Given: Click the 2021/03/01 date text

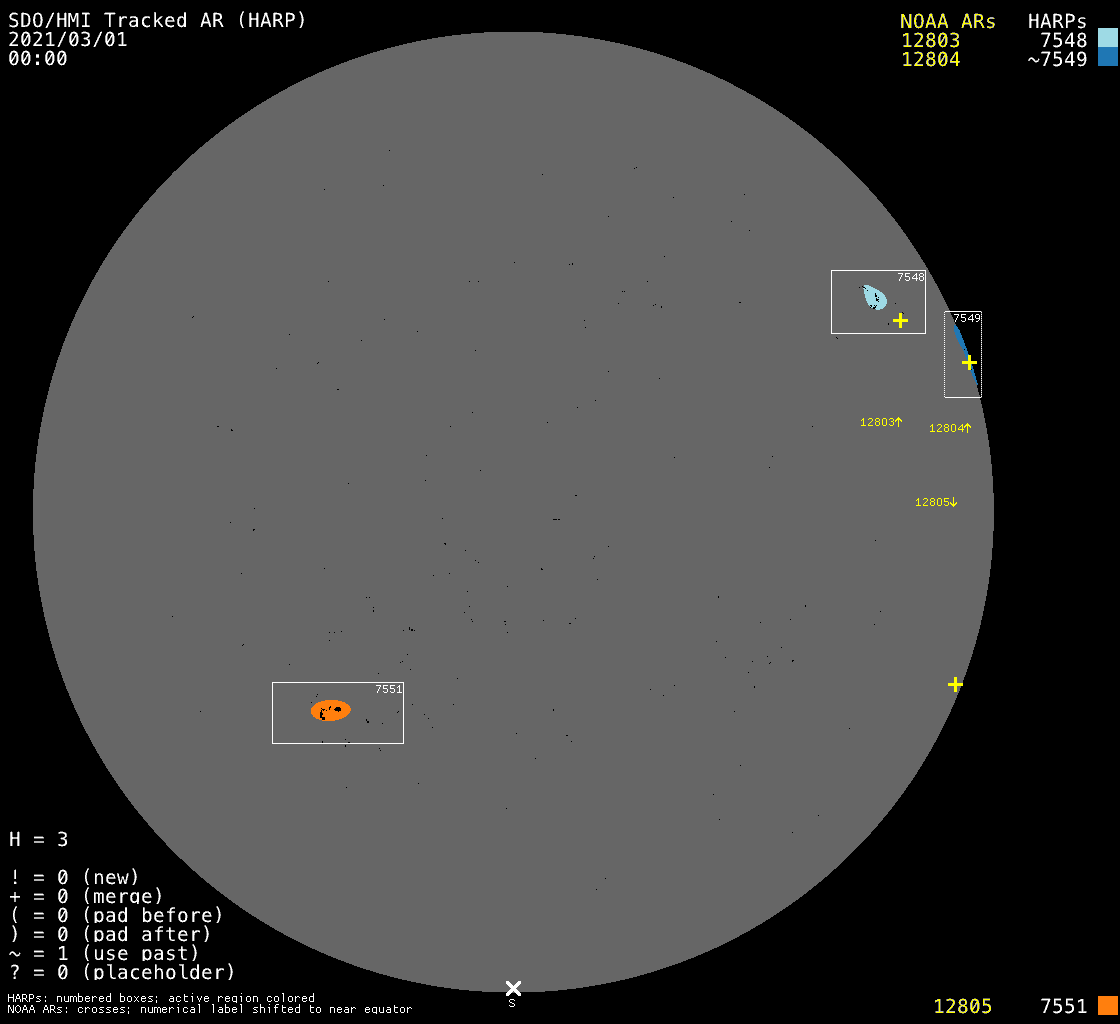Looking at the screenshot, I should click(x=68, y=40).
